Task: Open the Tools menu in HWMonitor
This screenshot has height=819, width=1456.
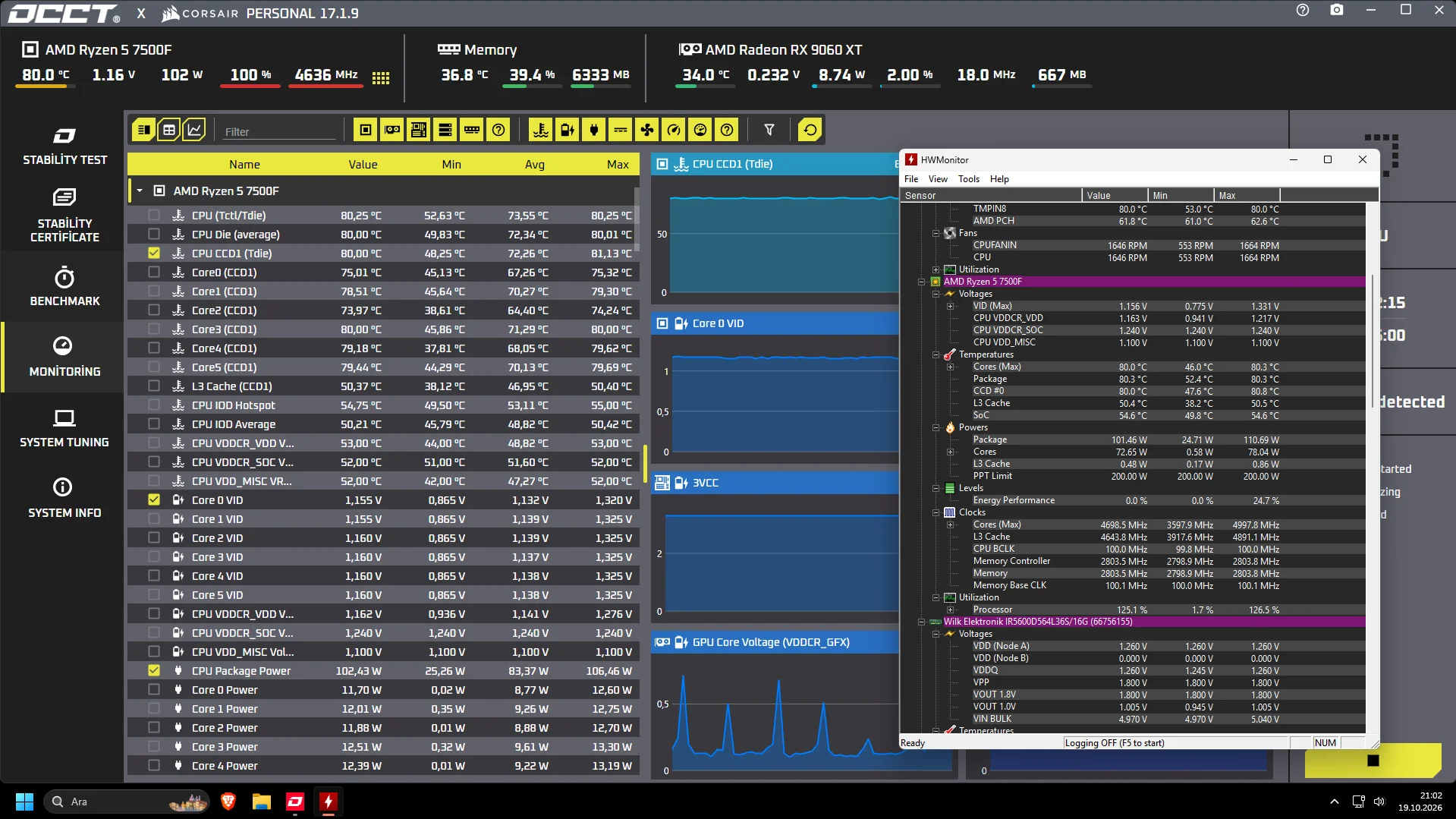Action: (969, 179)
